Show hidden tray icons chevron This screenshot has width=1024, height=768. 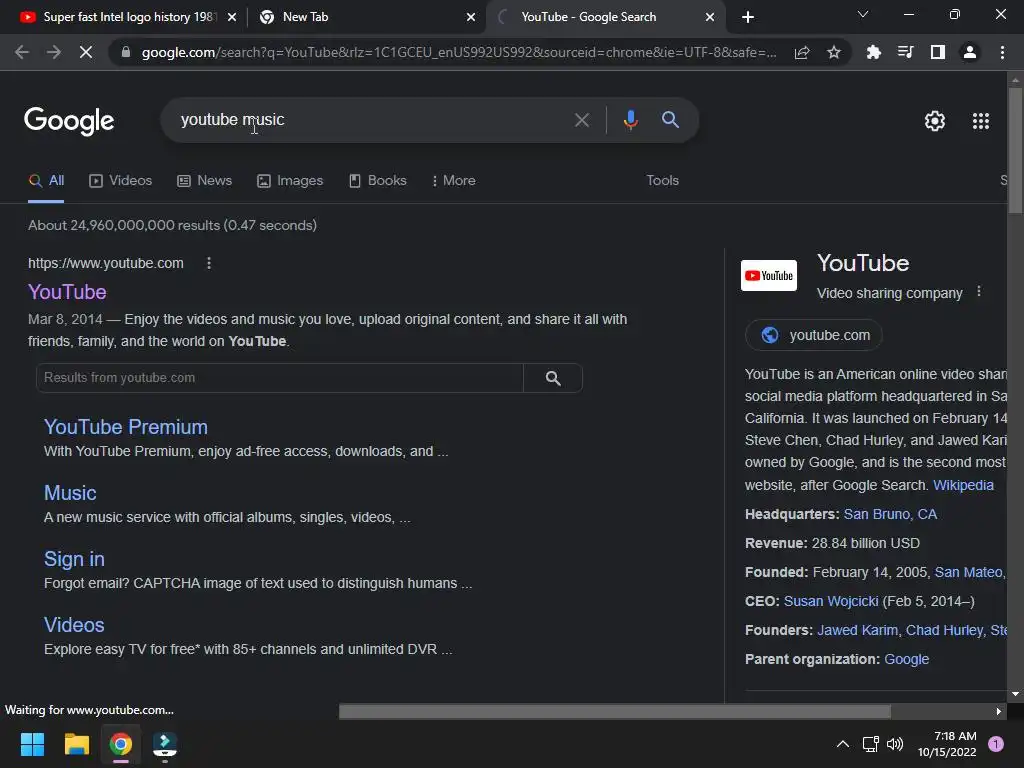click(x=843, y=744)
